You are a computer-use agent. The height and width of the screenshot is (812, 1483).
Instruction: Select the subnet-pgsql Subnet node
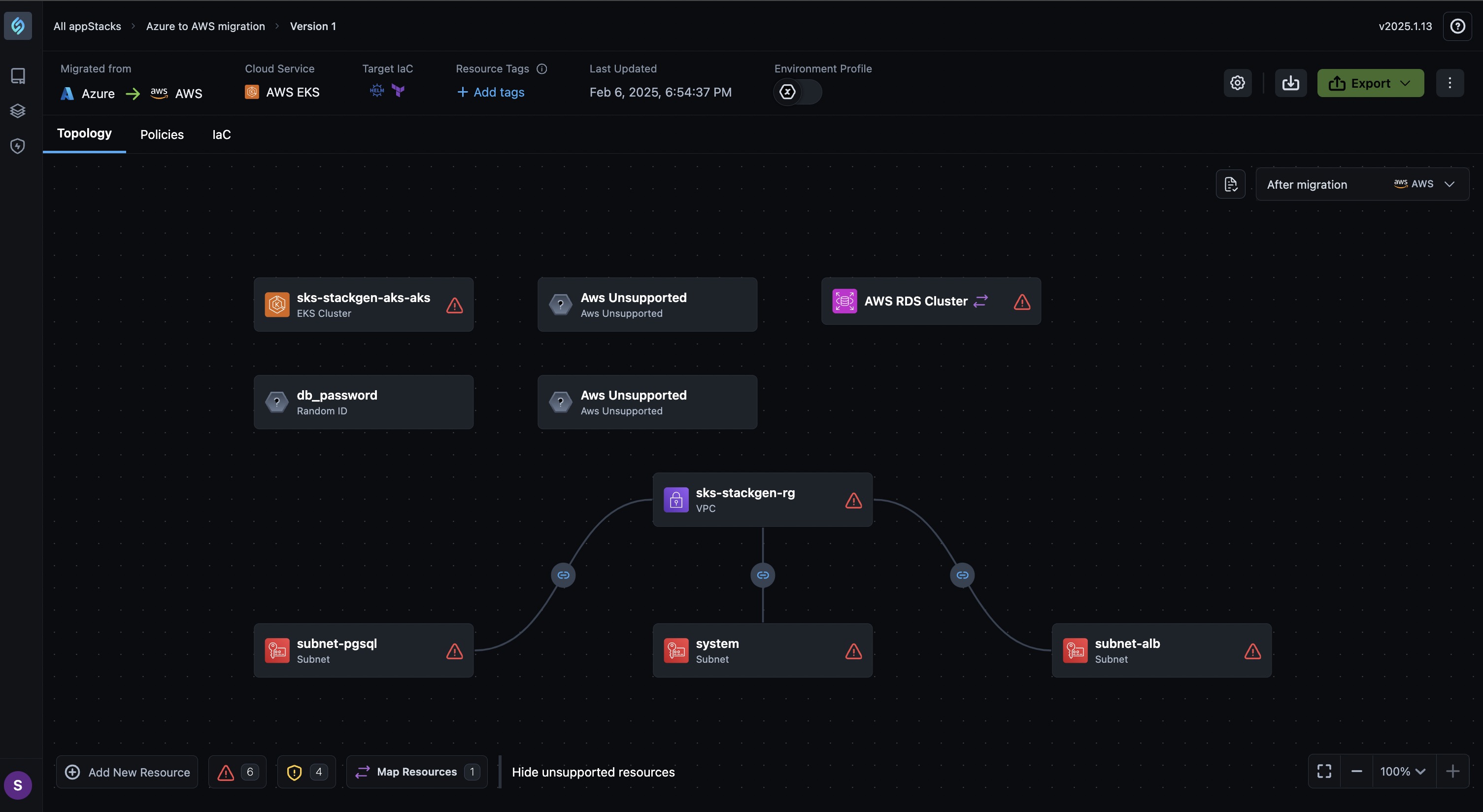363,651
